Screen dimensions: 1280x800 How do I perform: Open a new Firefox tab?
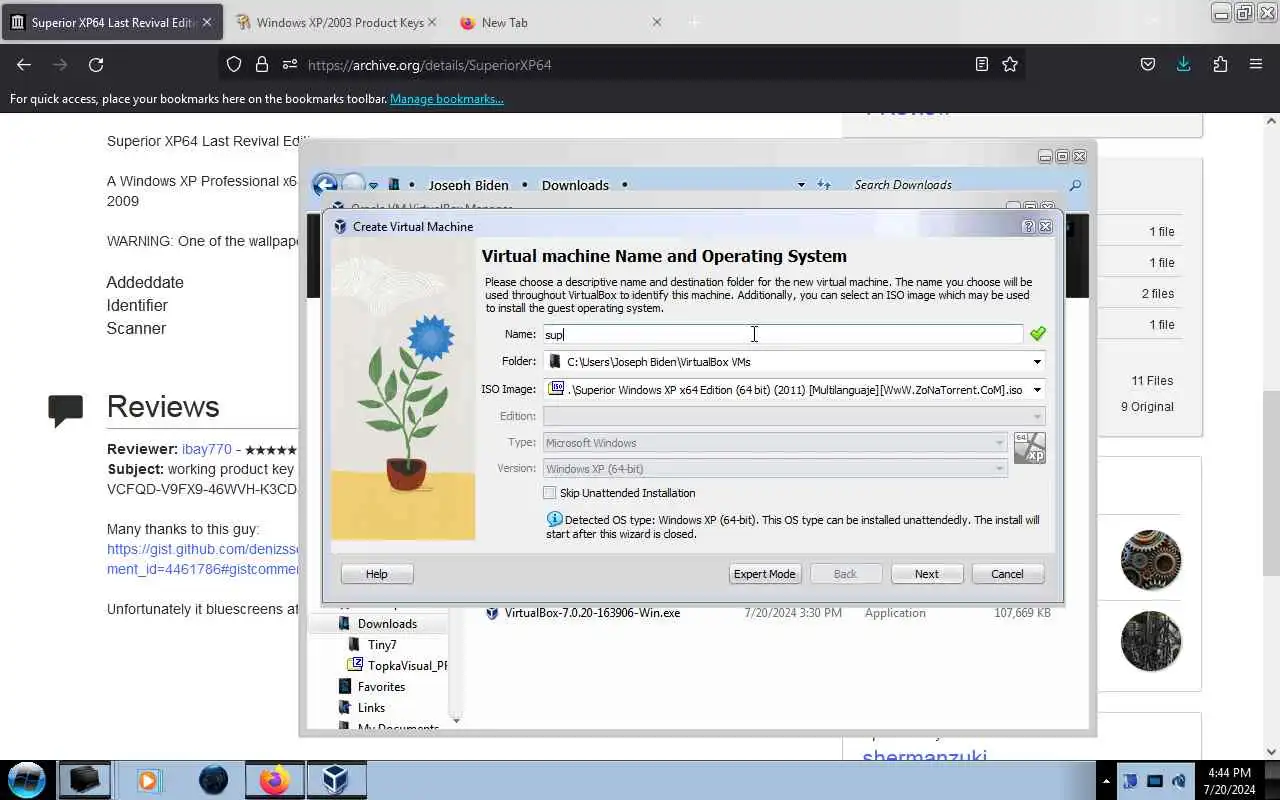point(694,22)
